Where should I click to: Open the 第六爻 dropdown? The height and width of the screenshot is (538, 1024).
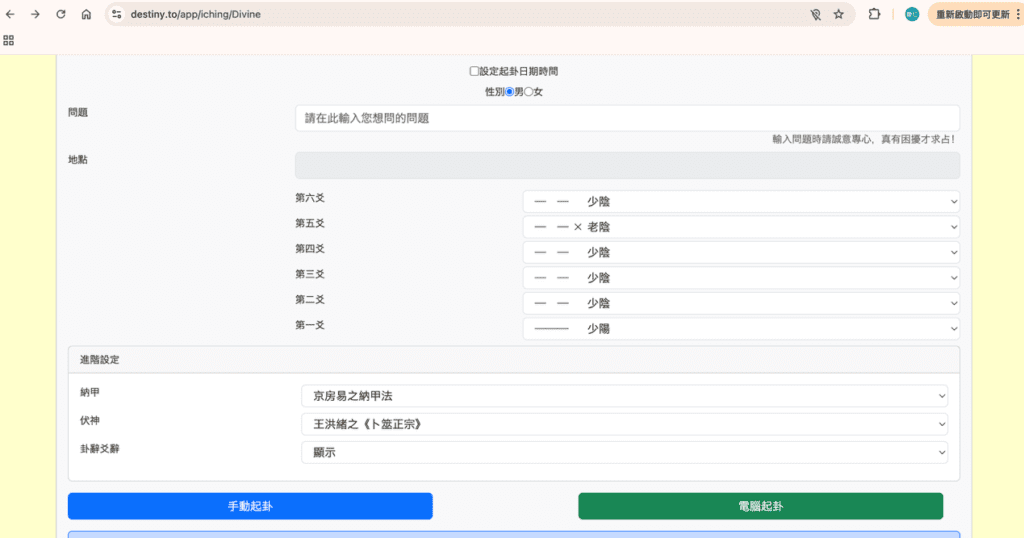740,202
